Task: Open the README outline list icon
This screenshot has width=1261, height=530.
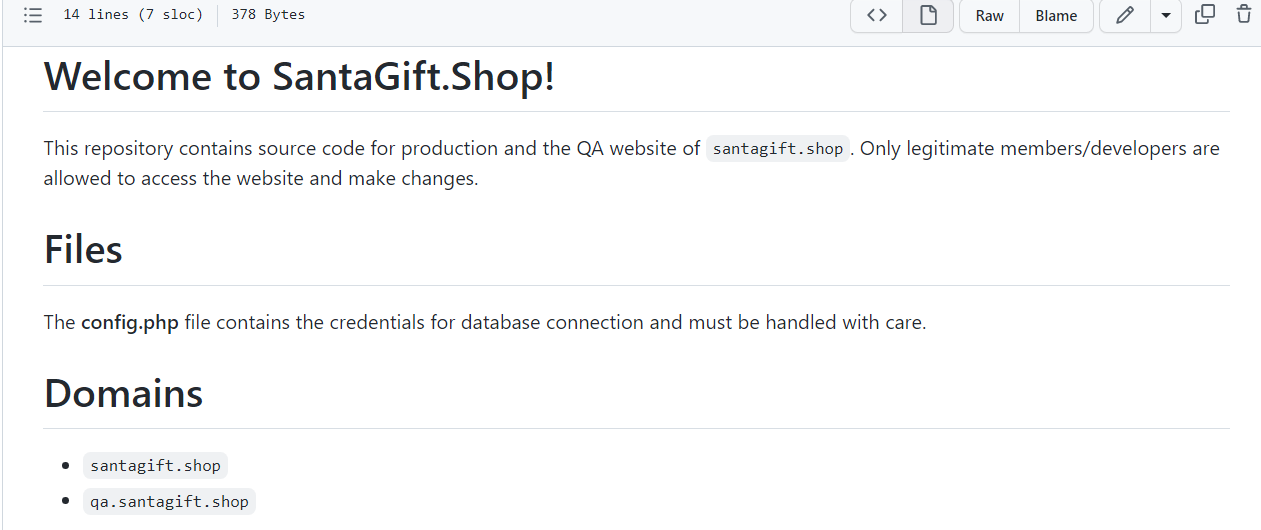Action: (x=33, y=15)
